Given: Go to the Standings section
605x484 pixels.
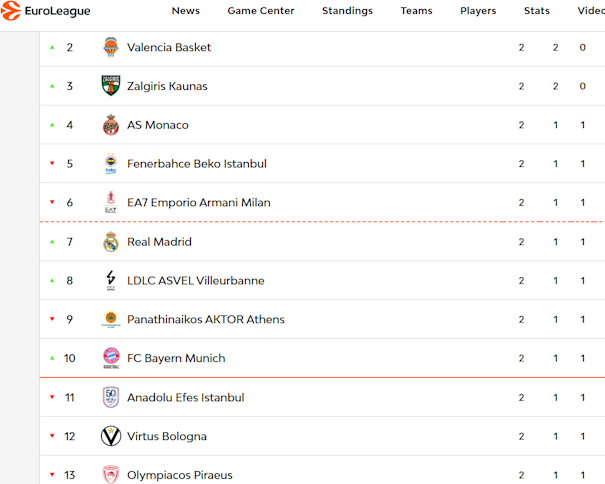Looking at the screenshot, I should click(347, 11).
